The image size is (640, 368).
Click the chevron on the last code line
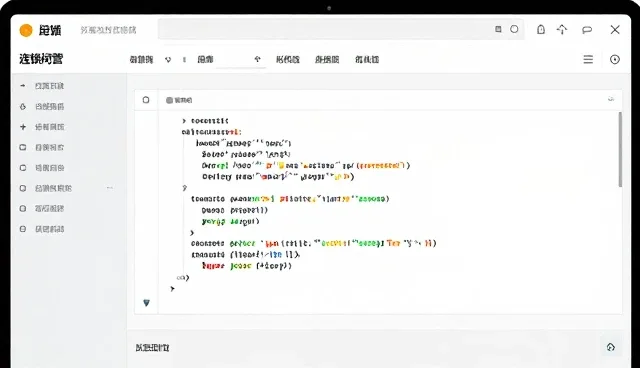tap(172, 288)
